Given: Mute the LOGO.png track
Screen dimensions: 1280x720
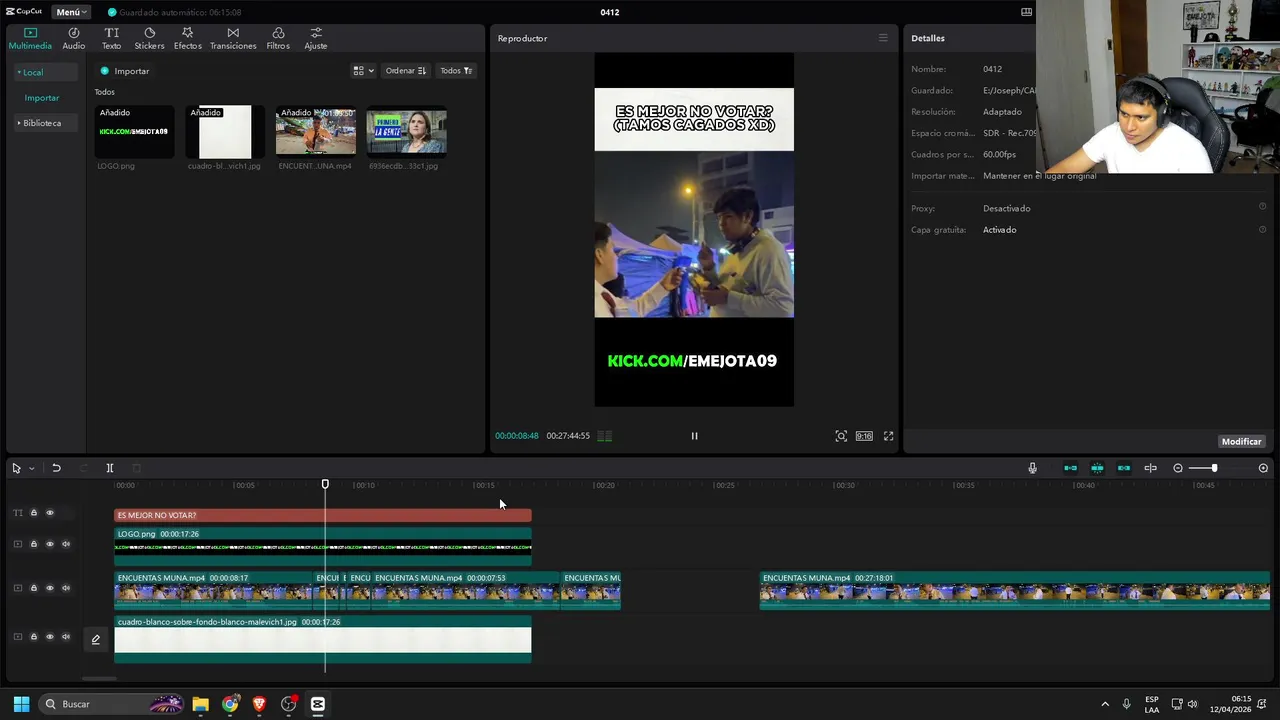Looking at the screenshot, I should [x=66, y=544].
